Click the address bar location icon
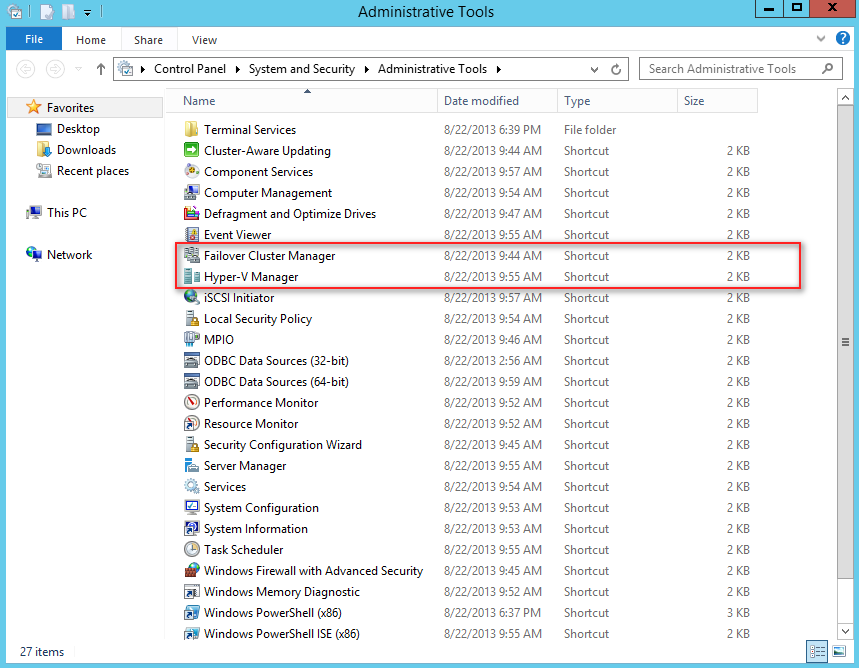 (125, 69)
